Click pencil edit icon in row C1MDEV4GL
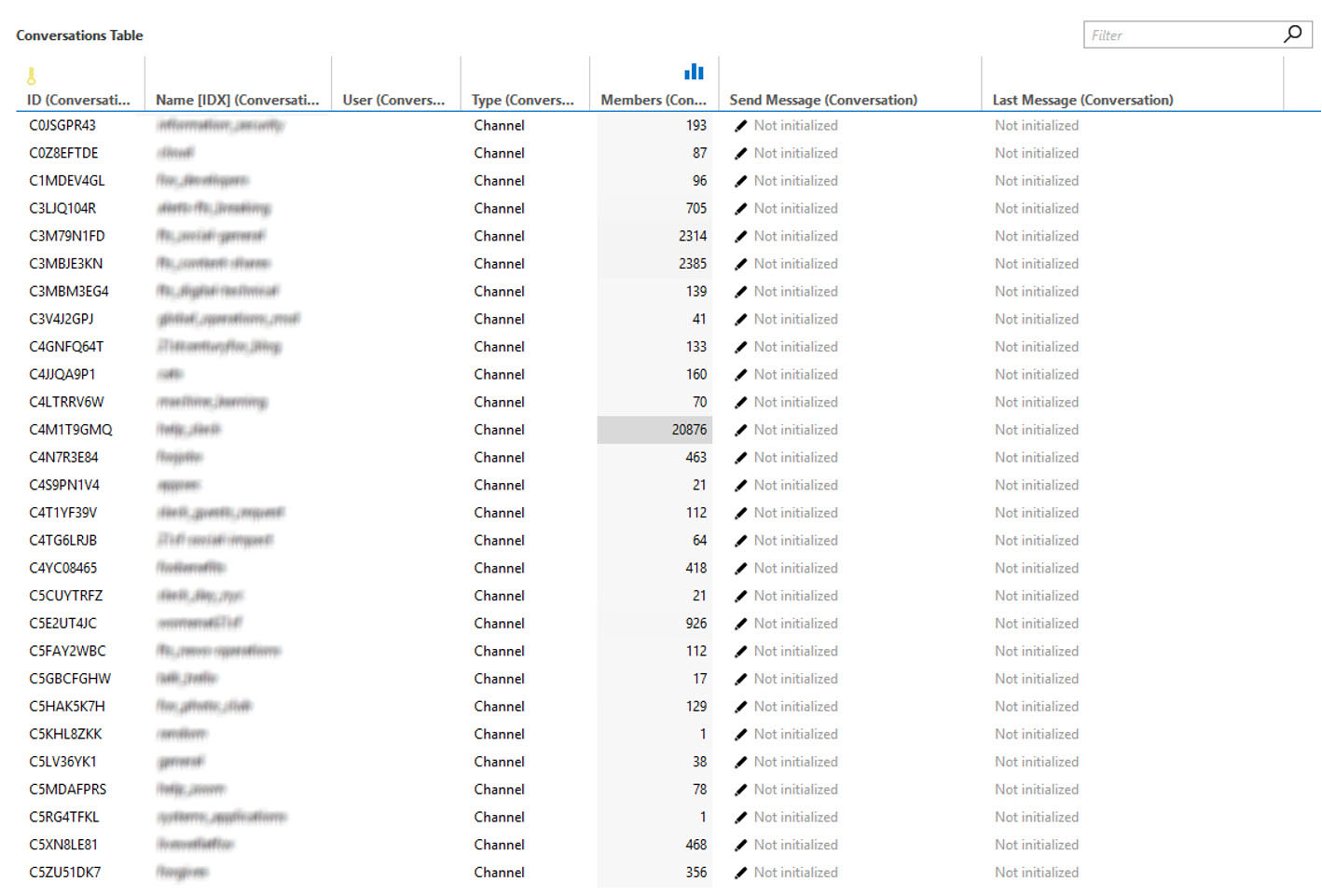The width and height of the screenshot is (1322, 896). coord(740,181)
